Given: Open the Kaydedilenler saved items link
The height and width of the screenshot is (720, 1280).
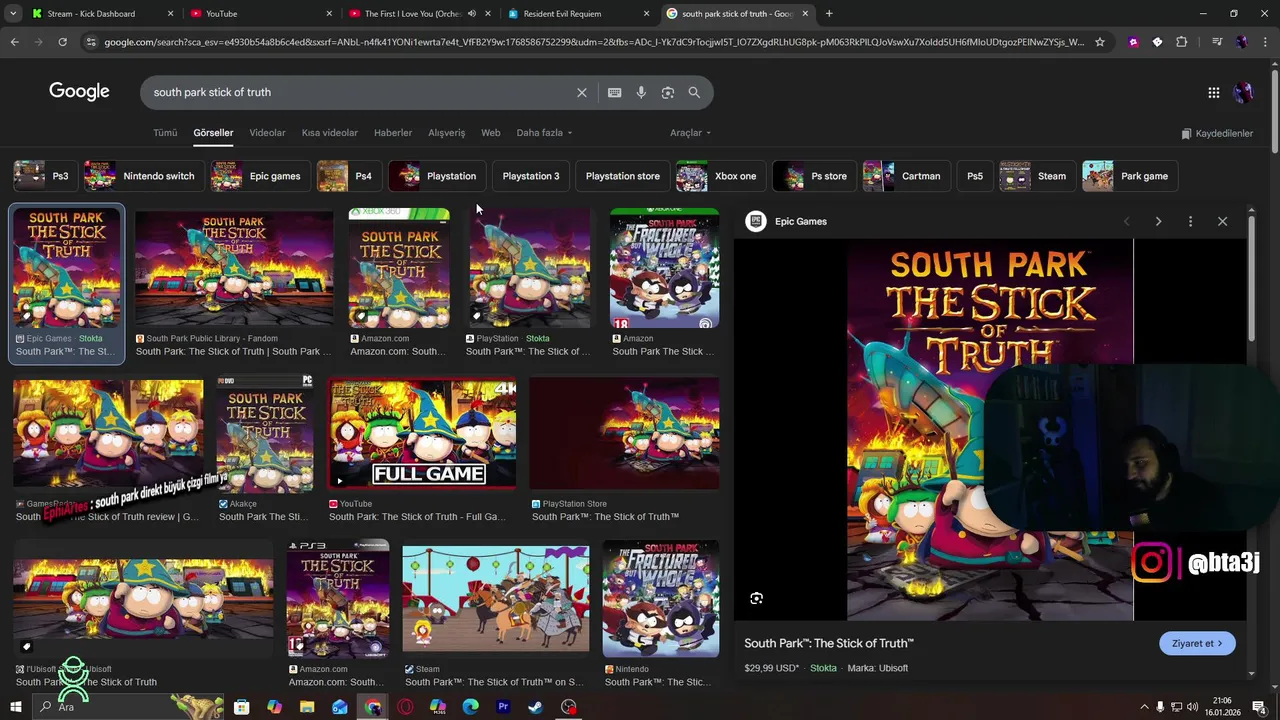Looking at the screenshot, I should click(1217, 133).
